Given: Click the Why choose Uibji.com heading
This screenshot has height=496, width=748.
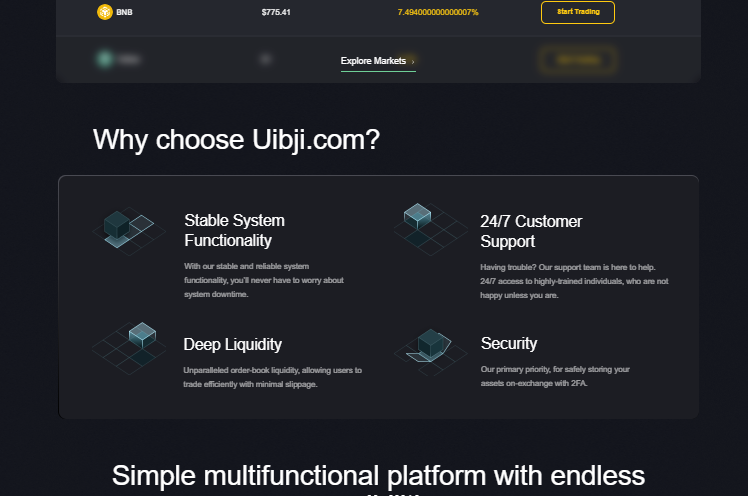Looking at the screenshot, I should pyautogui.click(x=236, y=140).
